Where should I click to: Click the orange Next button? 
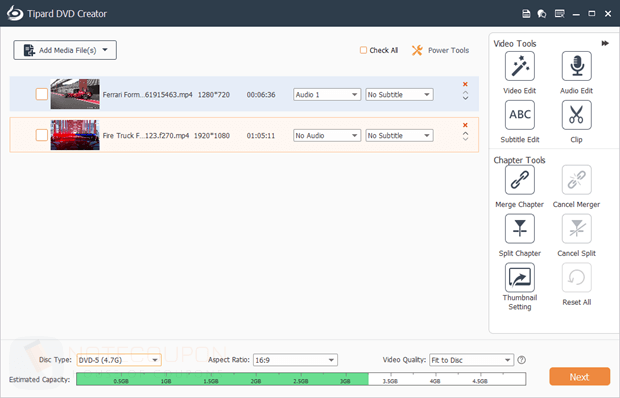pyautogui.click(x=579, y=377)
